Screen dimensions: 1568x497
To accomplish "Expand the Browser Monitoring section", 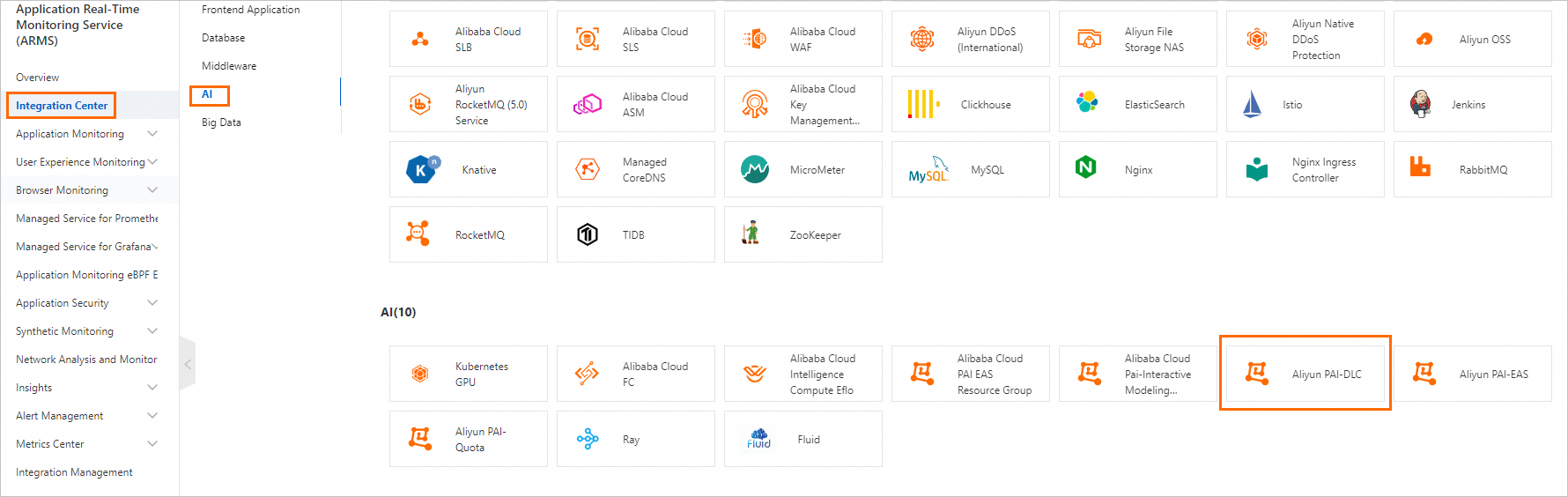I will tap(152, 190).
